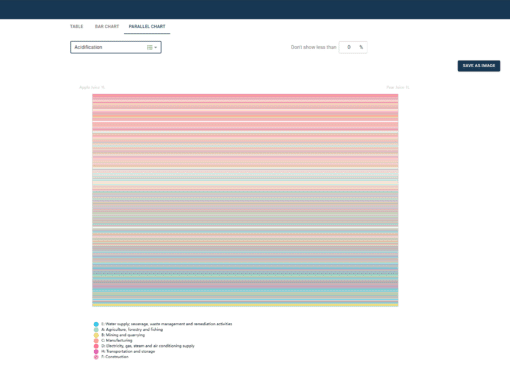The width and height of the screenshot is (510, 382).
Task: Click the yellow Mining and quarrying dot
Action: tap(96, 335)
